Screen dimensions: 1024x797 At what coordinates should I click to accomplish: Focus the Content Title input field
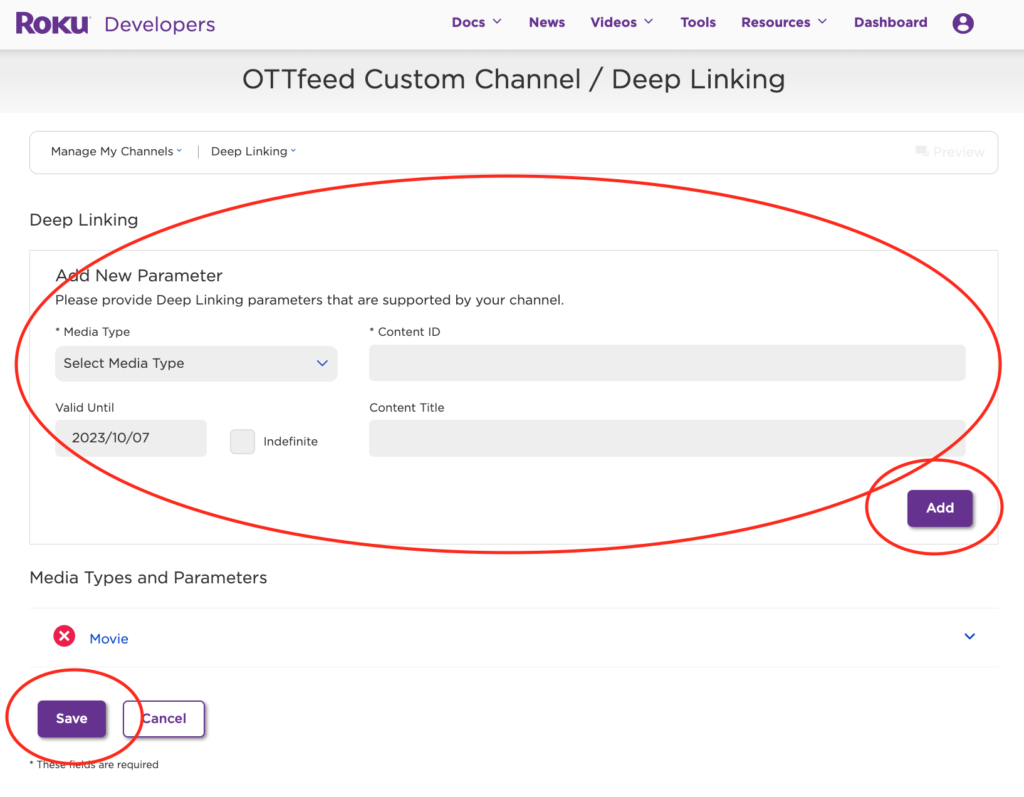coord(667,438)
